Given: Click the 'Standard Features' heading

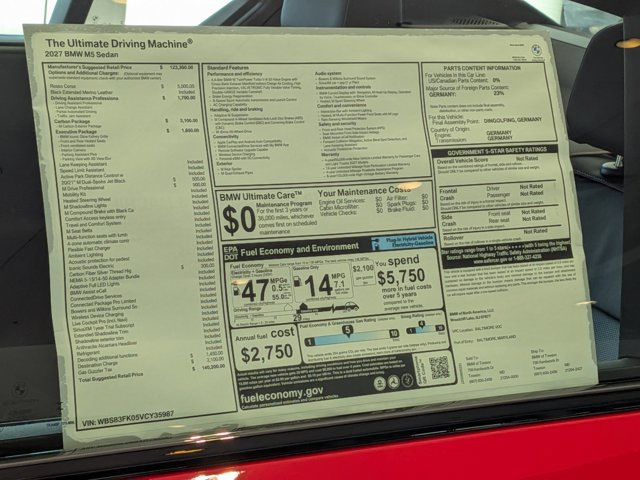Looking at the screenshot, I should (x=228, y=67).
